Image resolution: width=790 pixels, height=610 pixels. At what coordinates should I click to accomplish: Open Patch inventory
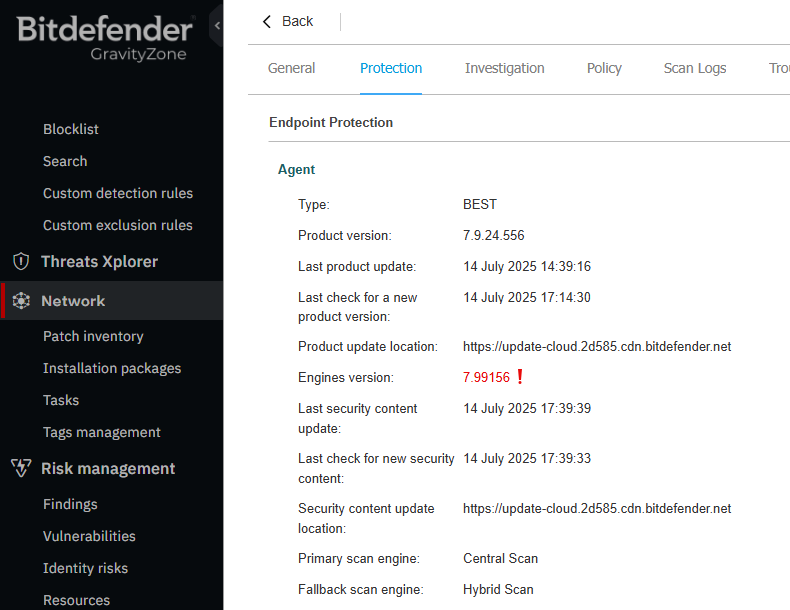pyautogui.click(x=93, y=336)
